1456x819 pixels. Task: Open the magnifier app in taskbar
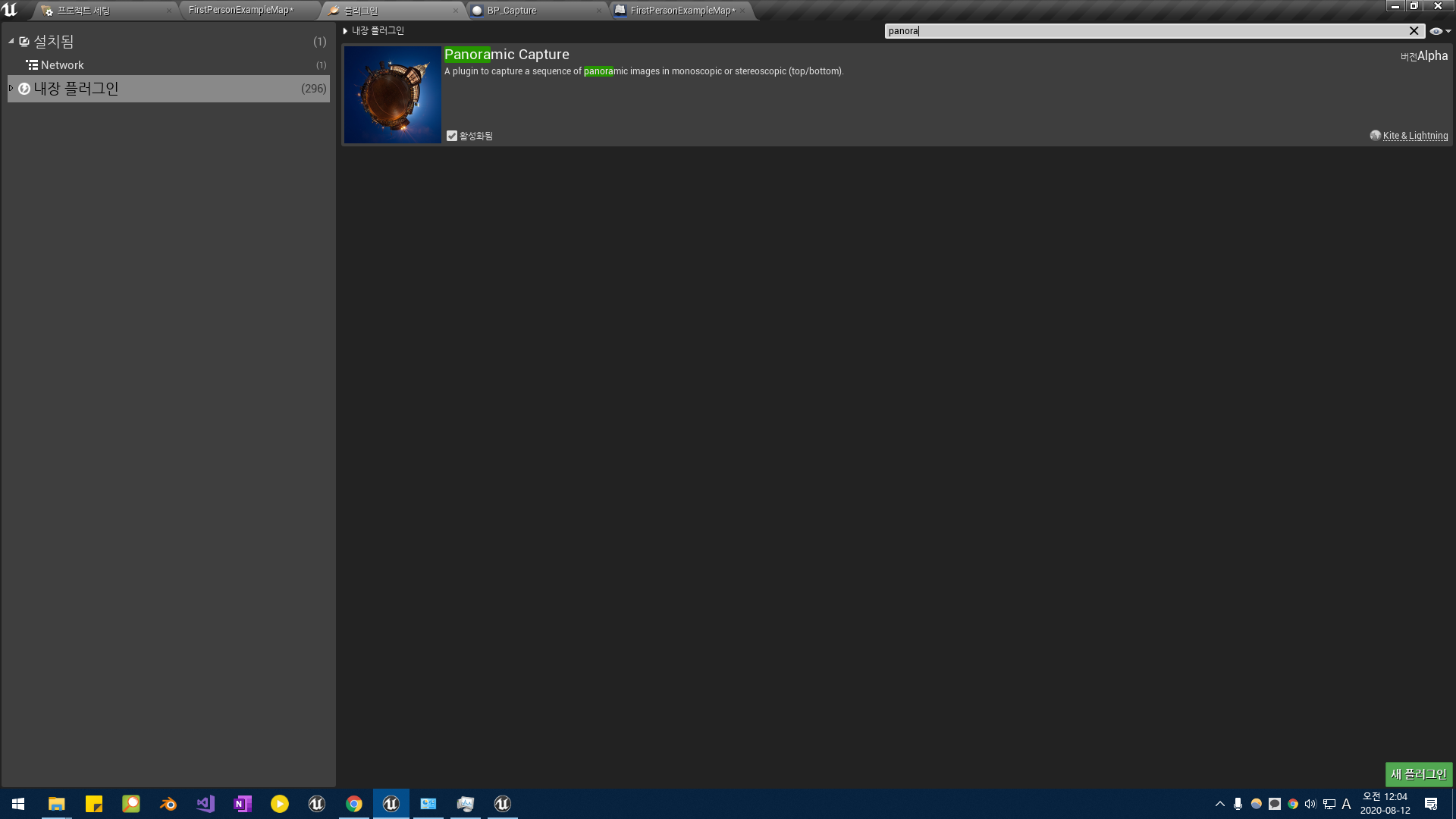(x=130, y=804)
